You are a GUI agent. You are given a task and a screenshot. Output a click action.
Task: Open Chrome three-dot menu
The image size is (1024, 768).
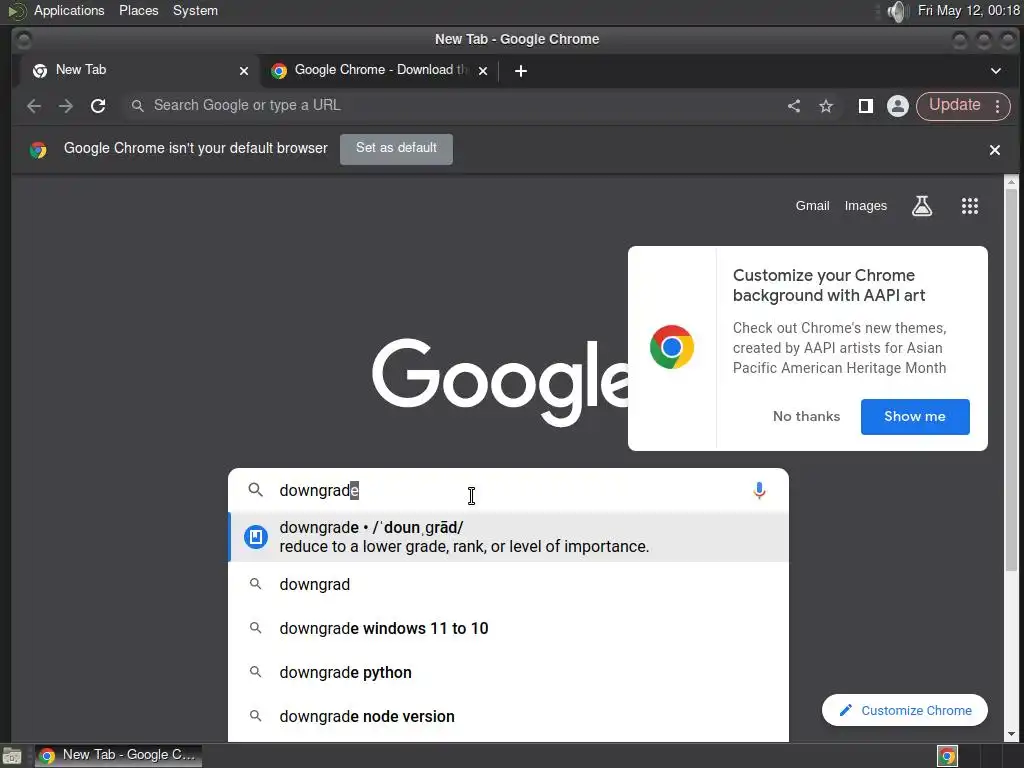point(997,106)
